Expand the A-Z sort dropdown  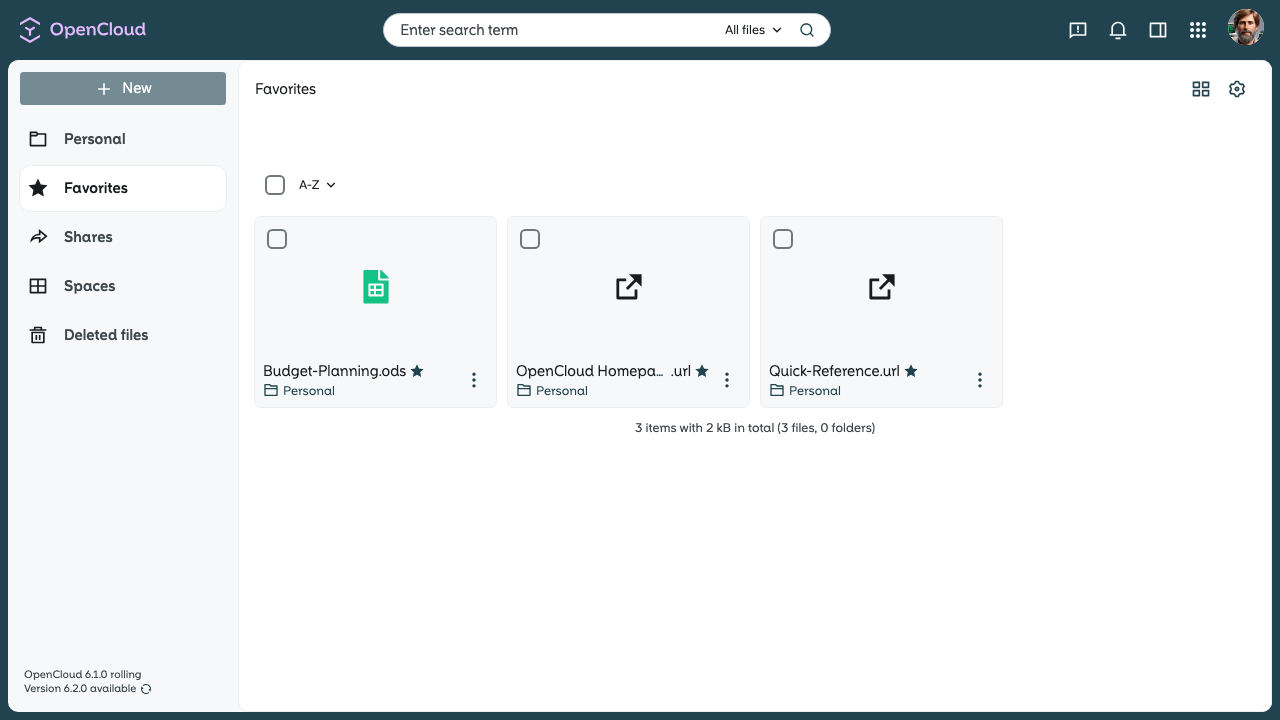[318, 185]
